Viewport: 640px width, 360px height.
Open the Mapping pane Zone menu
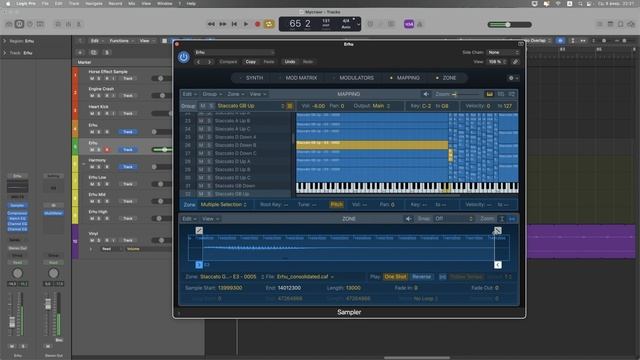pyautogui.click(x=236, y=94)
